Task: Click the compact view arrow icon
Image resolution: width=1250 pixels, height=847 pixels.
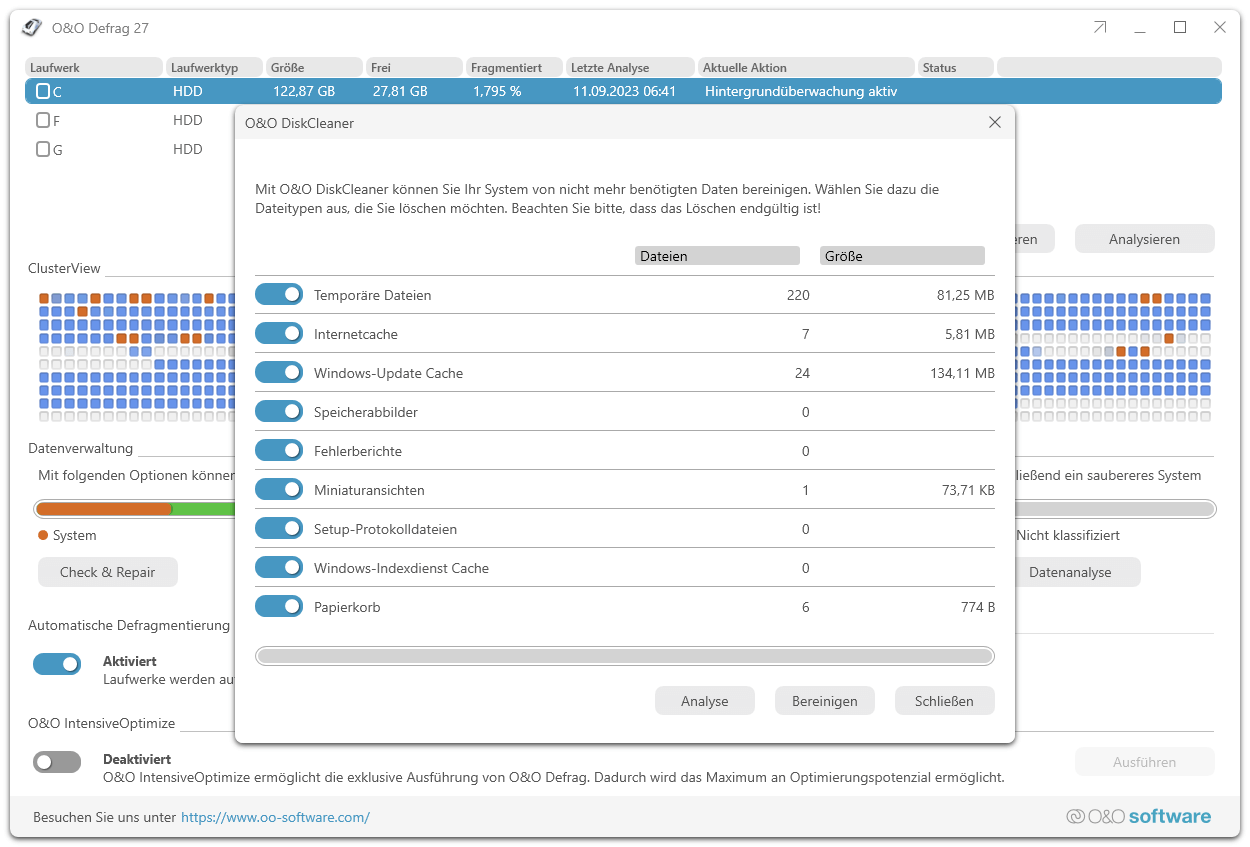Action: point(1100,28)
